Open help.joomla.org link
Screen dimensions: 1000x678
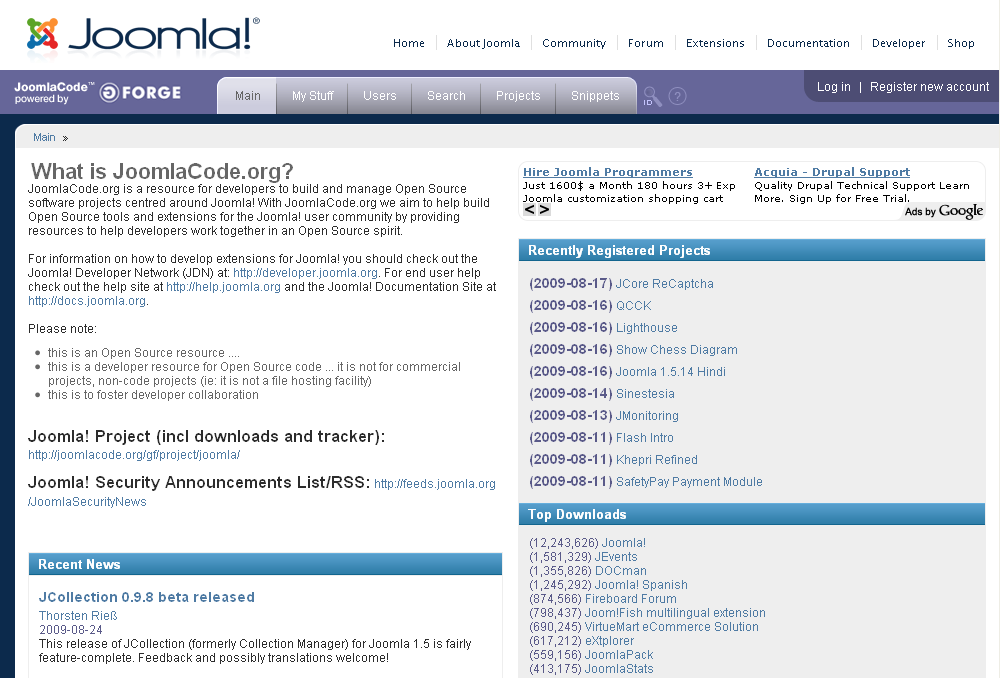(223, 287)
